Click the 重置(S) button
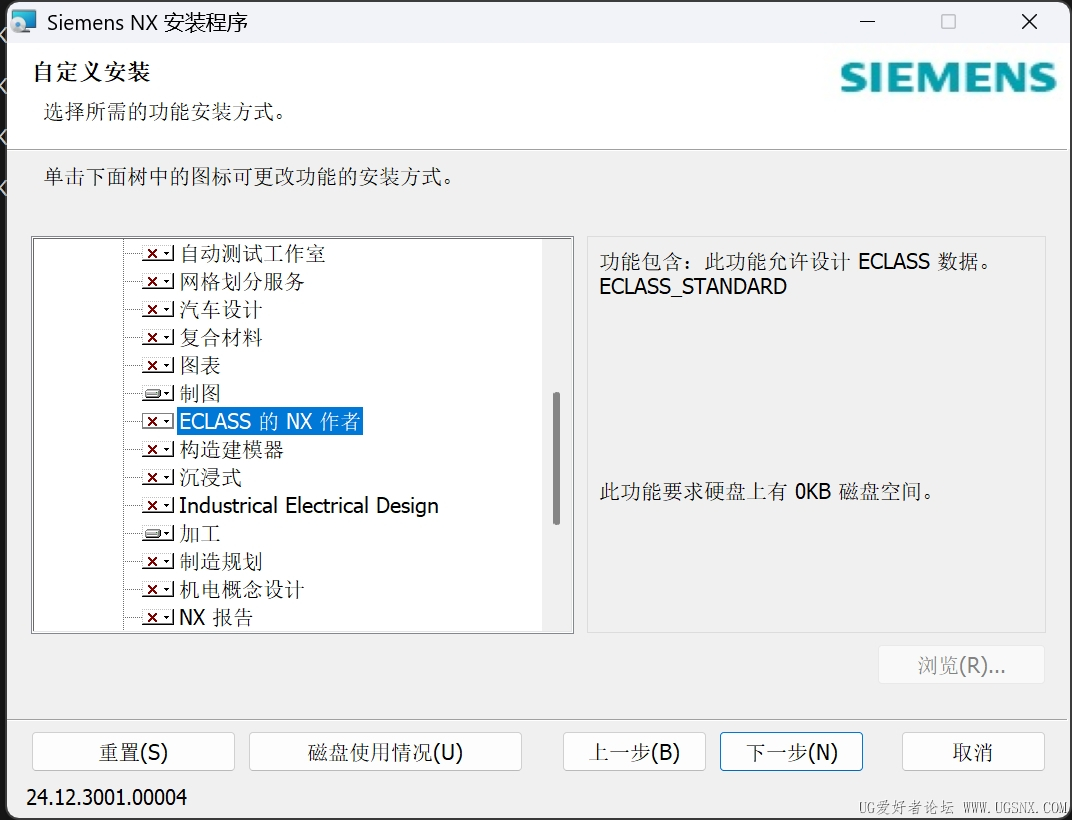 click(133, 752)
